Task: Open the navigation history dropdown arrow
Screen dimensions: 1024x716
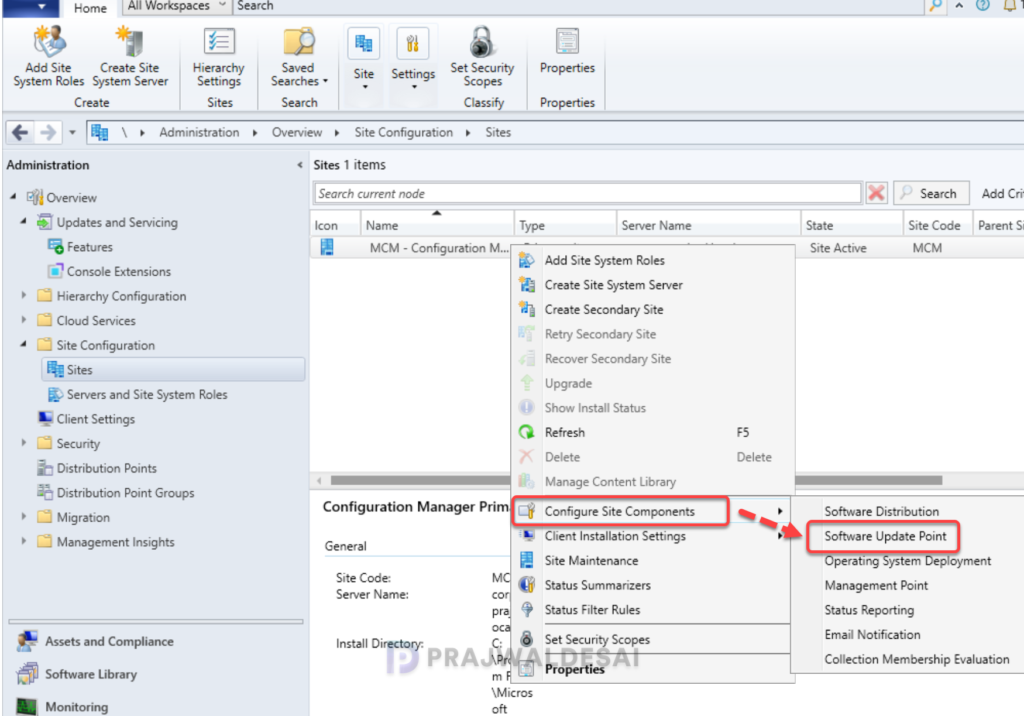Action: point(72,133)
